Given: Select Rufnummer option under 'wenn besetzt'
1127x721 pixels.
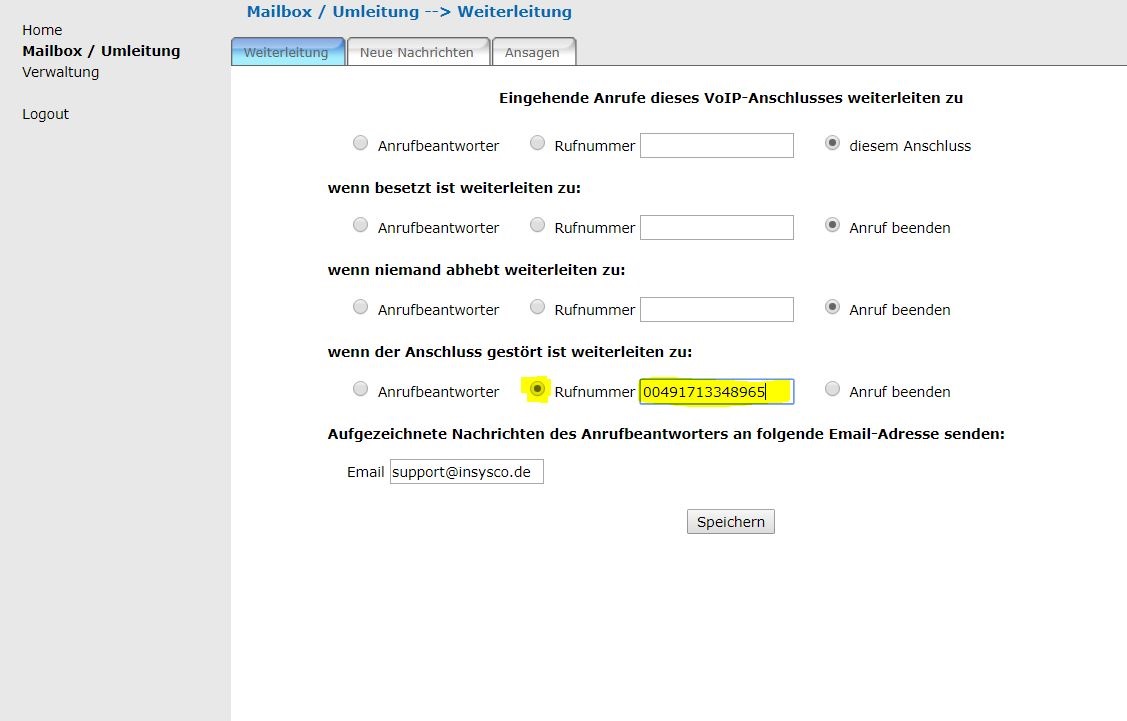Looking at the screenshot, I should [537, 226].
